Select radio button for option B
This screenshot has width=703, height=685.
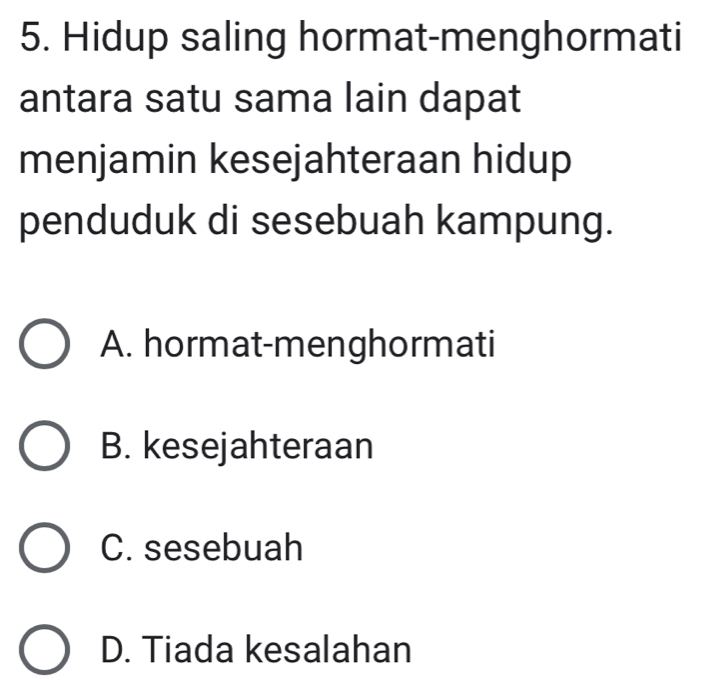(44, 448)
